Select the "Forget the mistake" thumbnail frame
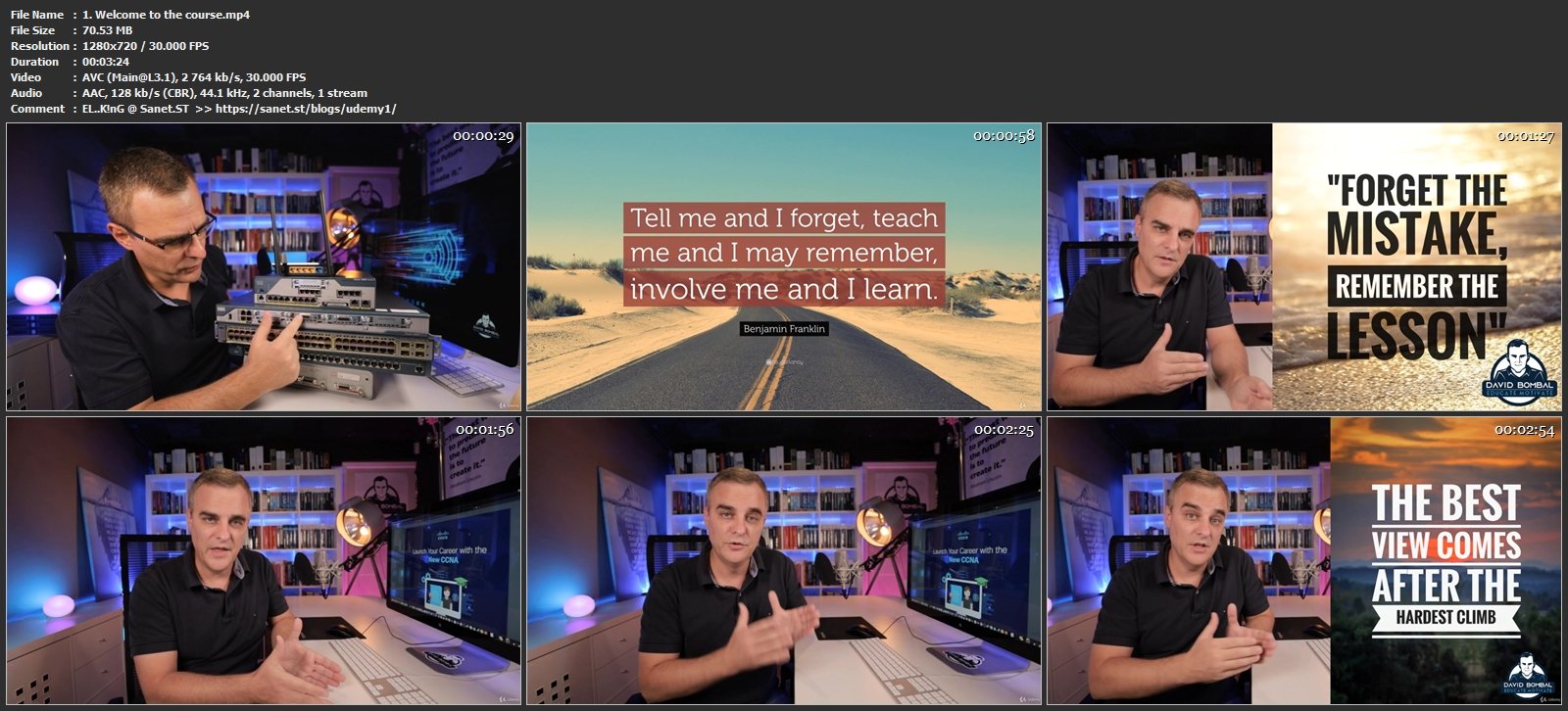 1304,266
